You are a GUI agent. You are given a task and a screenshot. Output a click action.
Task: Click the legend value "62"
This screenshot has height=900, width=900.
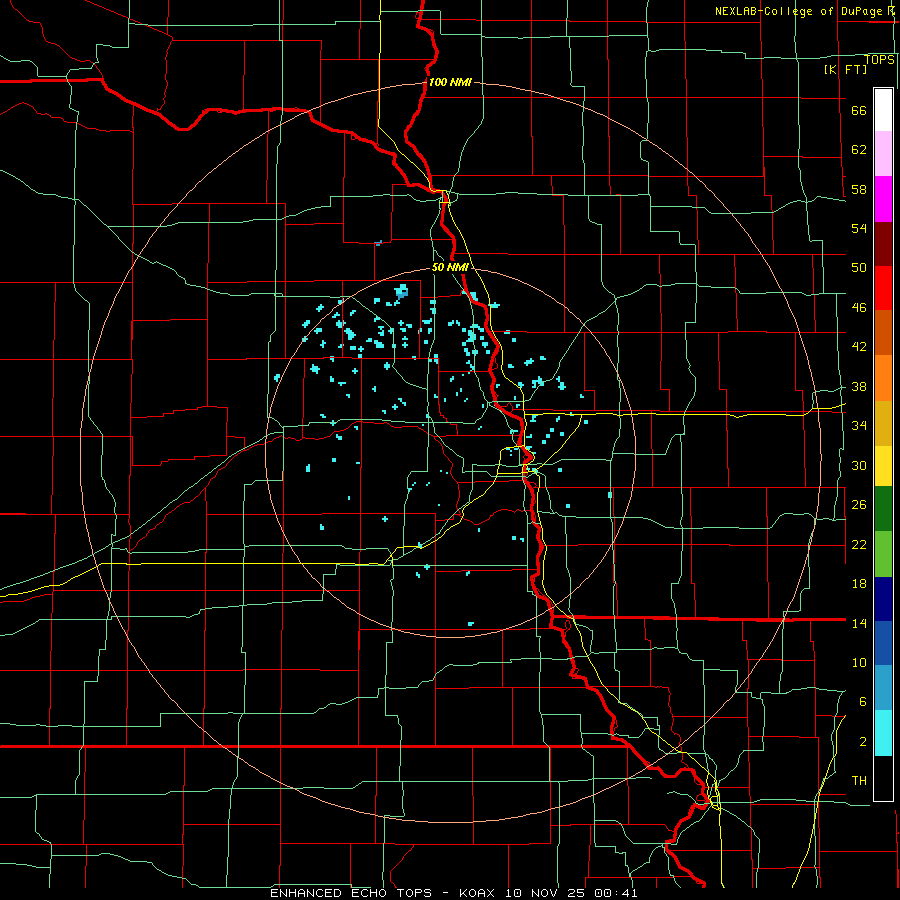tap(859, 149)
